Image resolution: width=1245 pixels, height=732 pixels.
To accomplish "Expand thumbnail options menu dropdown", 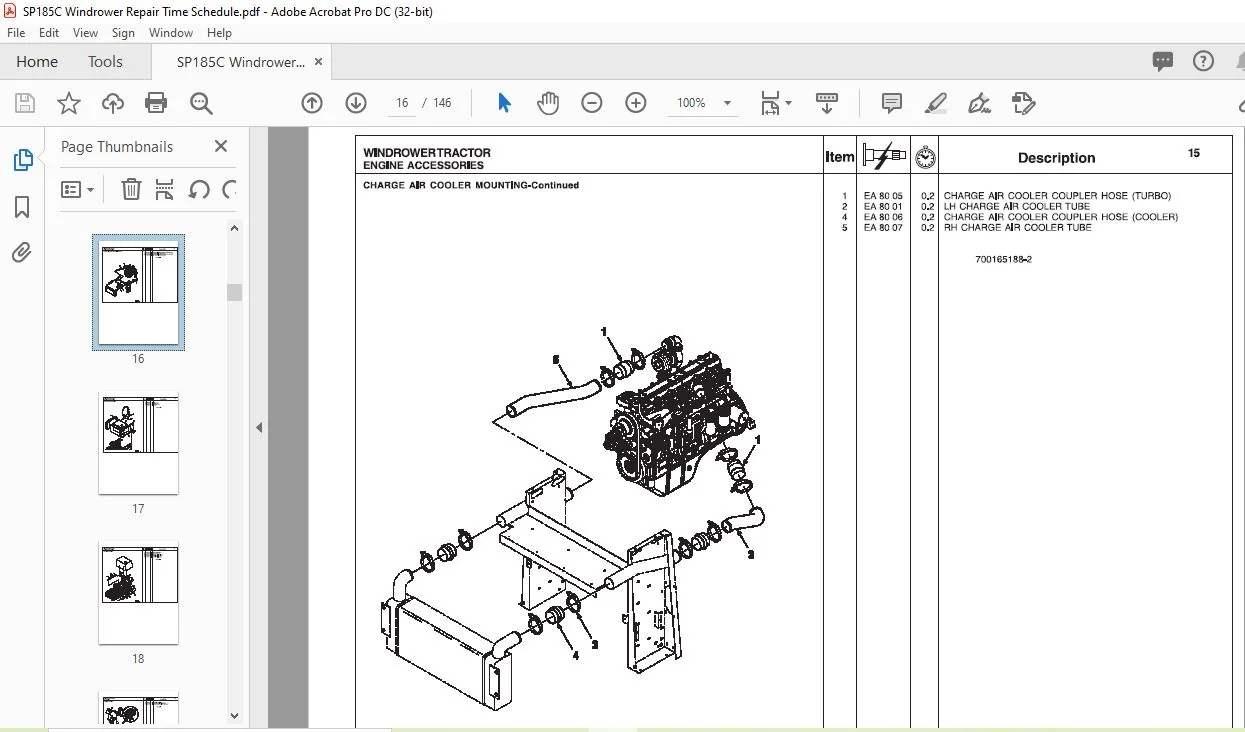I will [x=78, y=189].
